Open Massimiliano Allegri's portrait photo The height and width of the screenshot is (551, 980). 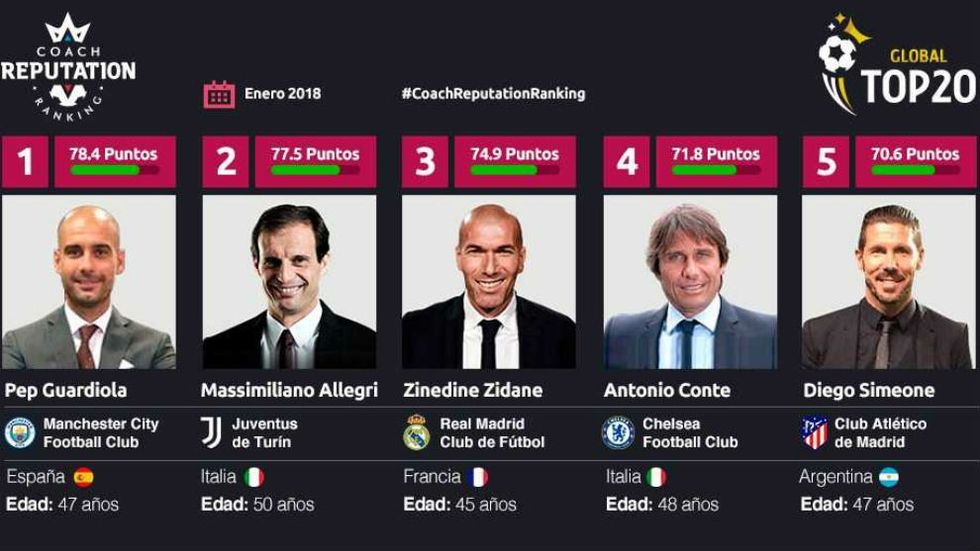pos(289,282)
